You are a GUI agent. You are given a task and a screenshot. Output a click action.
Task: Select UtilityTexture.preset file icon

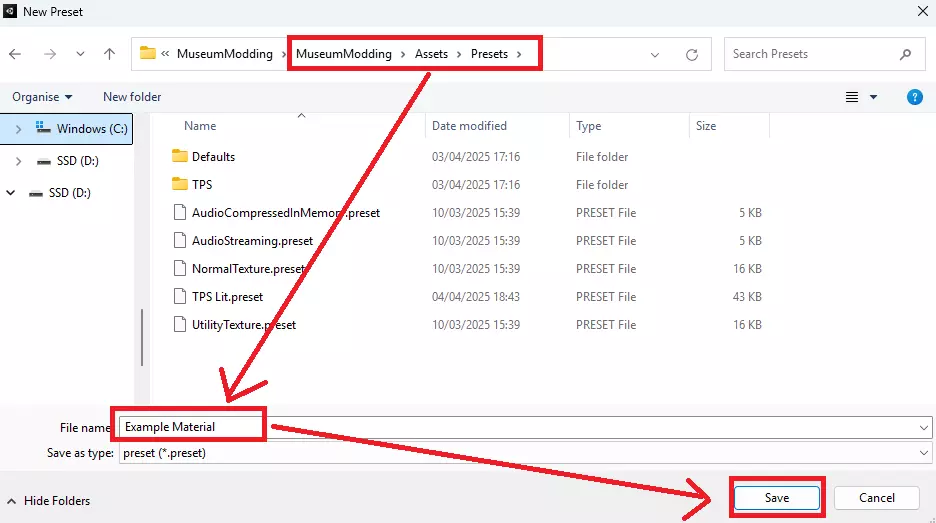[x=180, y=325]
